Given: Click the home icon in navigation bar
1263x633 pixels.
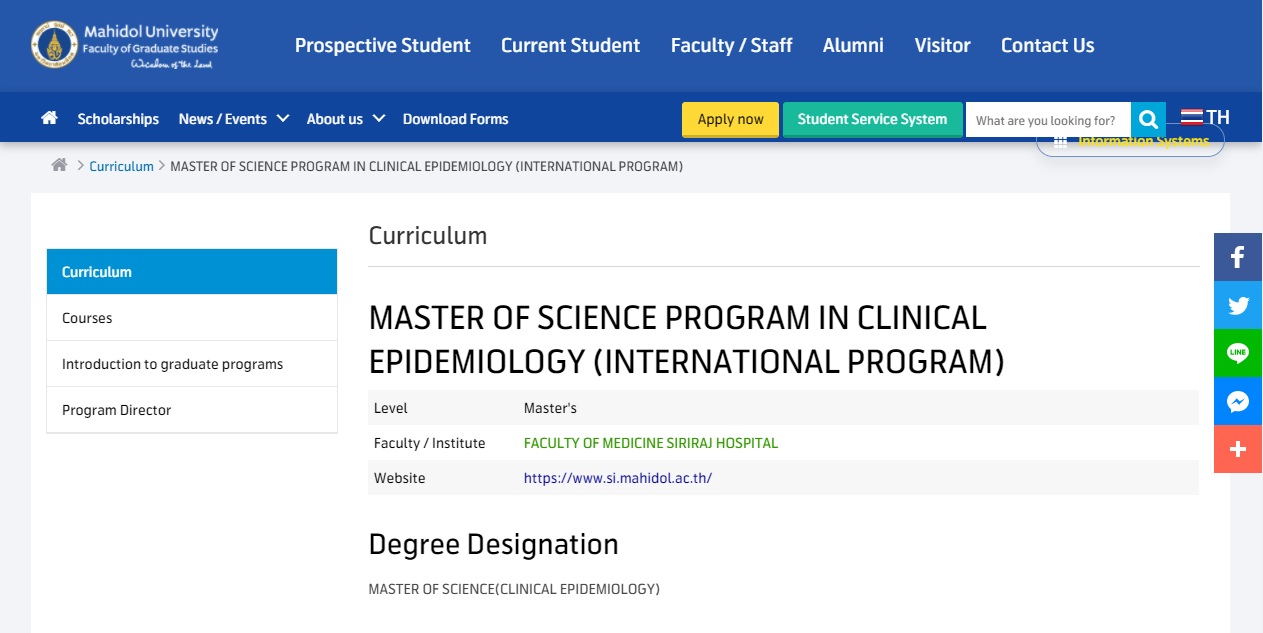Looking at the screenshot, I should pos(49,118).
